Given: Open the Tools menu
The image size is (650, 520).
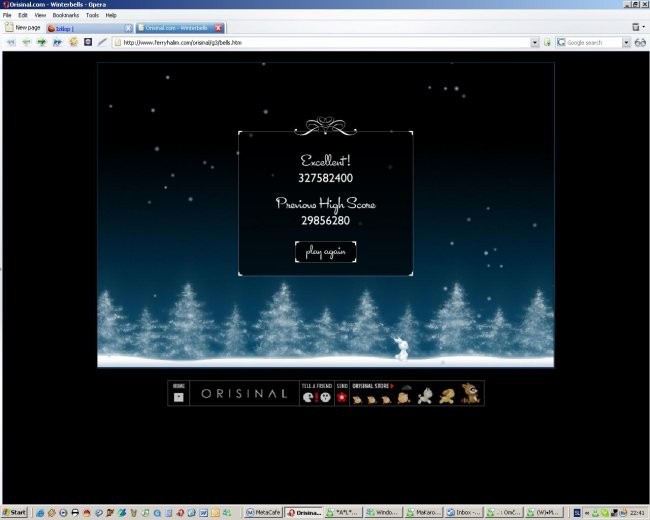Looking at the screenshot, I should (92, 16).
